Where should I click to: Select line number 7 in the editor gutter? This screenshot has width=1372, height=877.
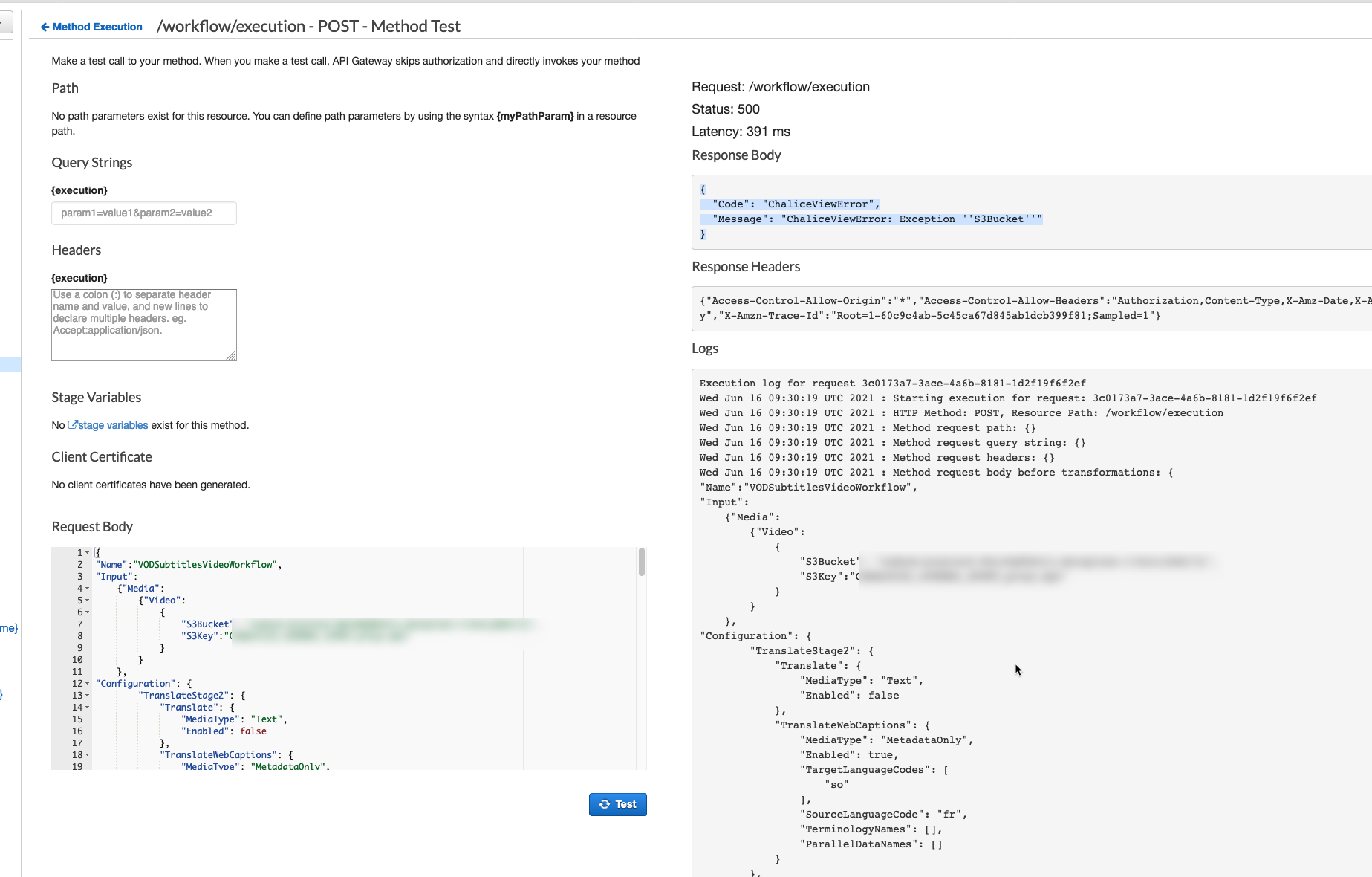(79, 624)
